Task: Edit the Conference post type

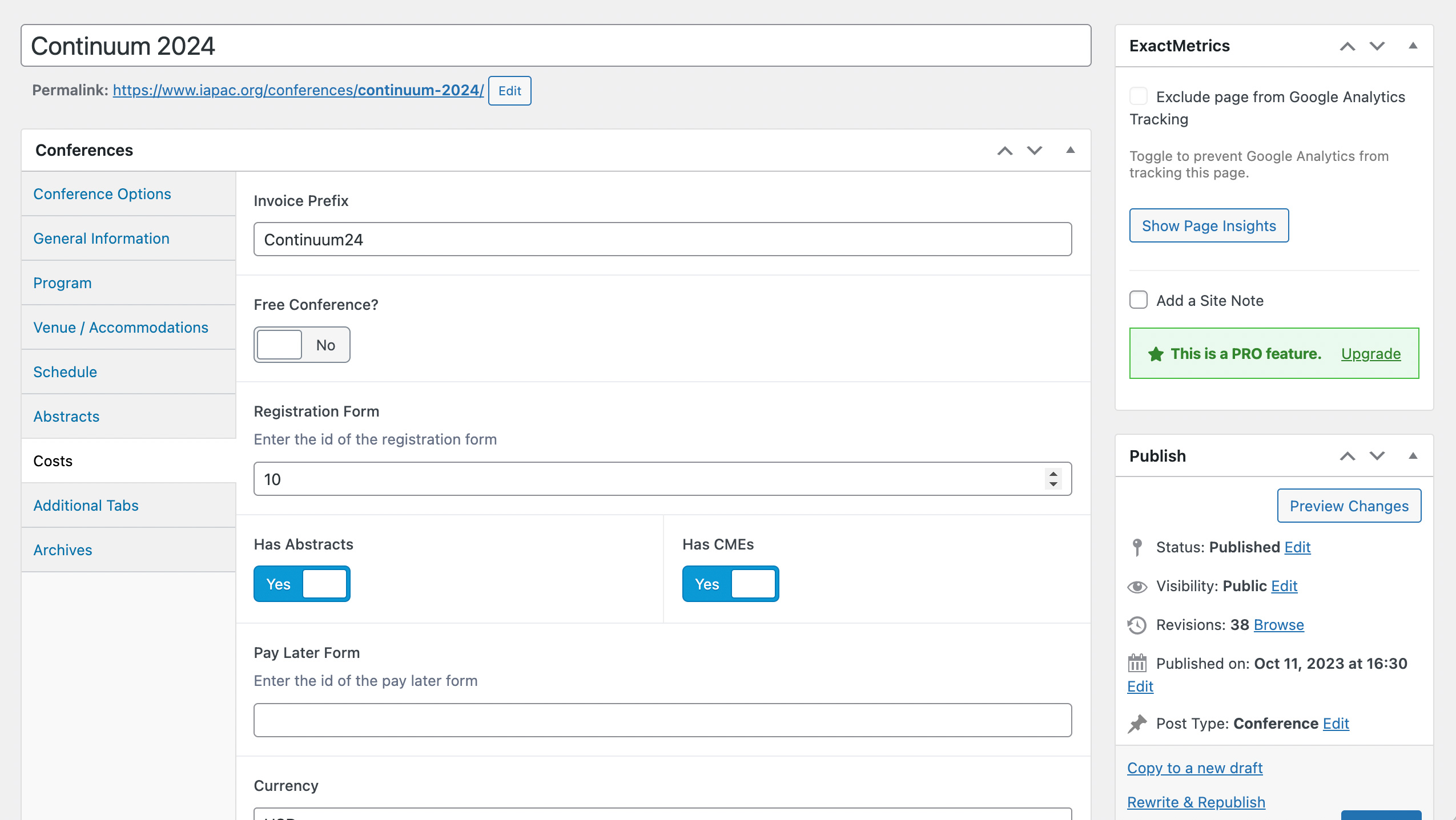Action: click(1336, 724)
